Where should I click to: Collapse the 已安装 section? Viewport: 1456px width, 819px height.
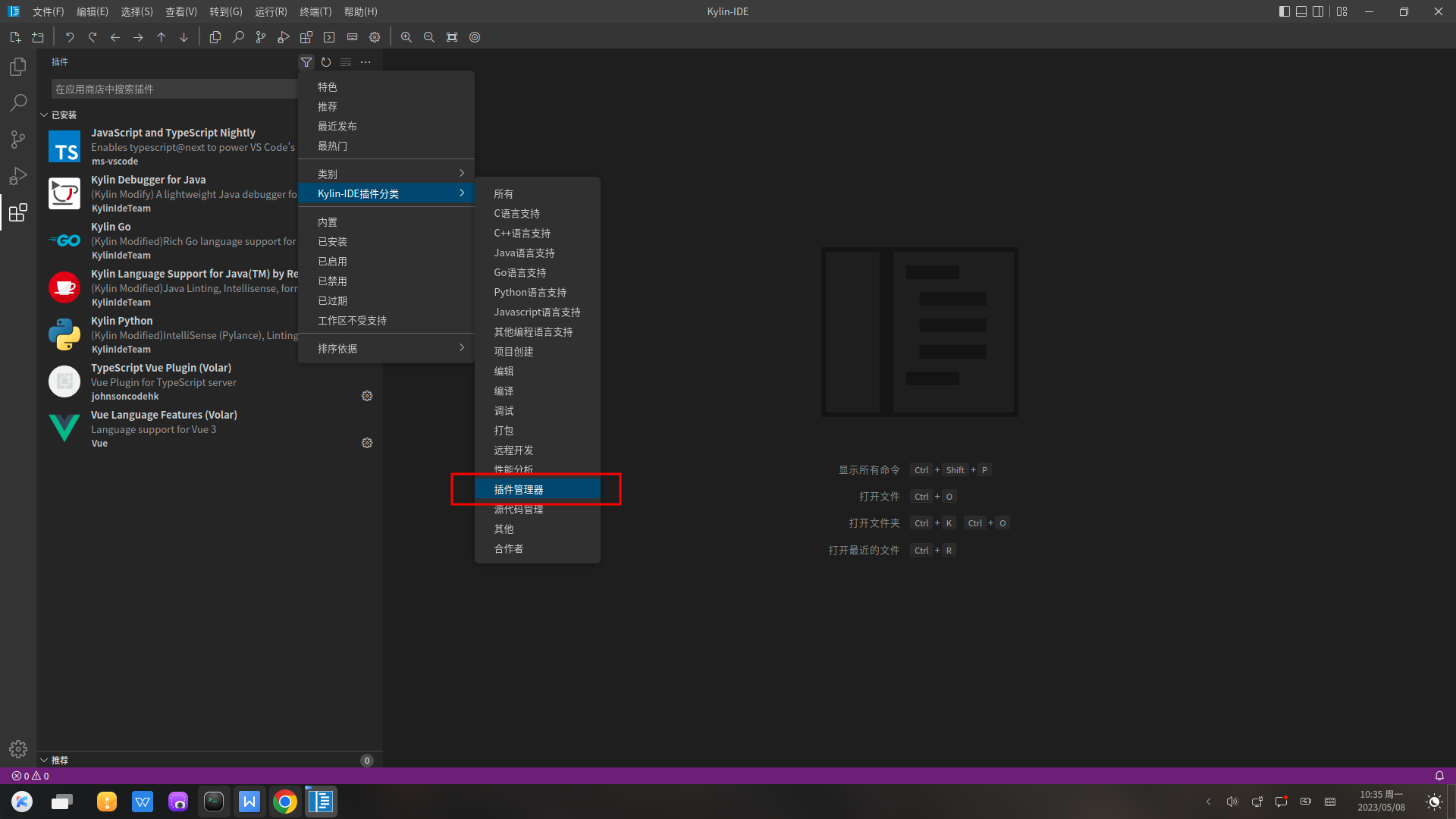click(209, 115)
